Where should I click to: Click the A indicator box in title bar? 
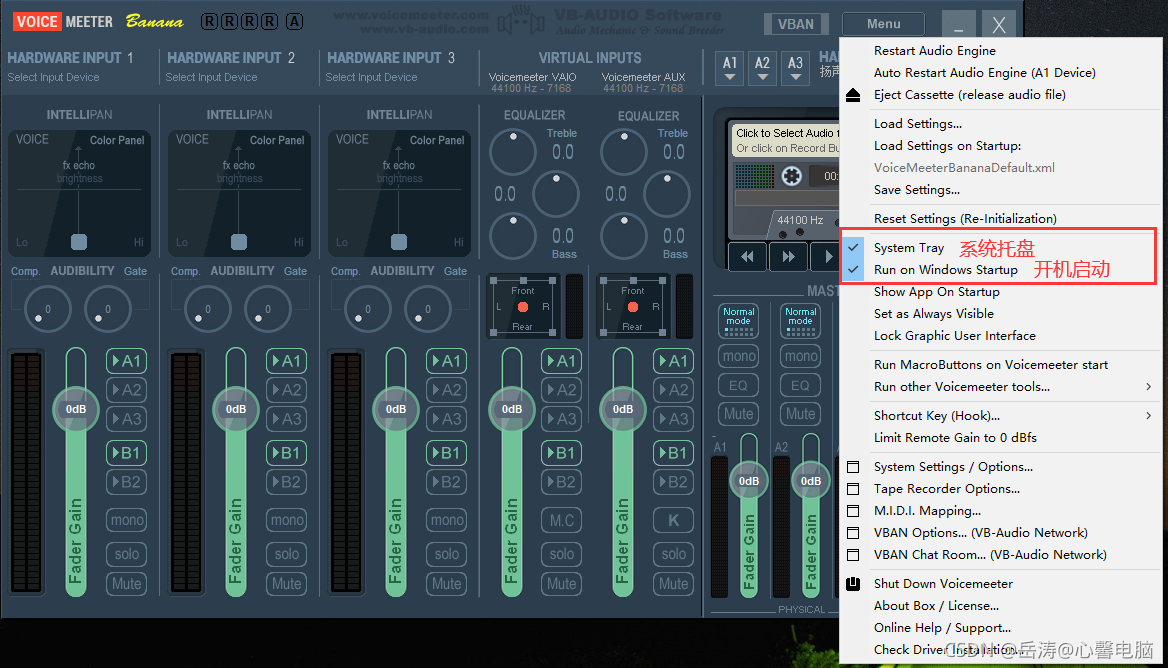[x=295, y=22]
